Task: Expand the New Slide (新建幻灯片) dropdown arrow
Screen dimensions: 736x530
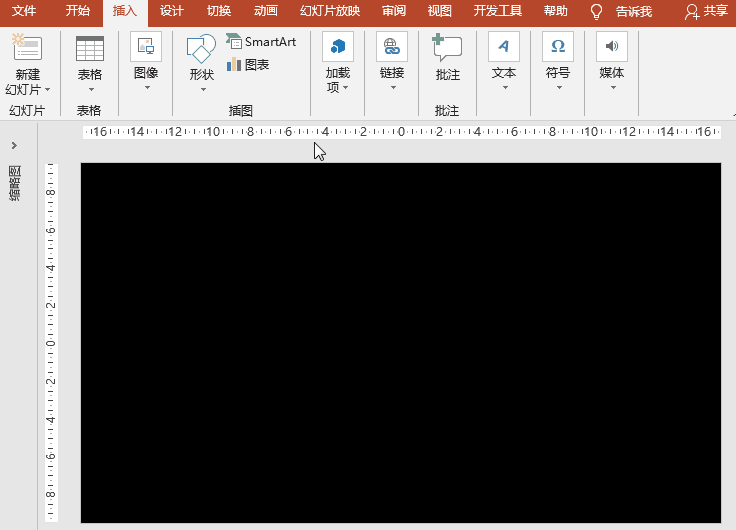Action: pos(47,89)
